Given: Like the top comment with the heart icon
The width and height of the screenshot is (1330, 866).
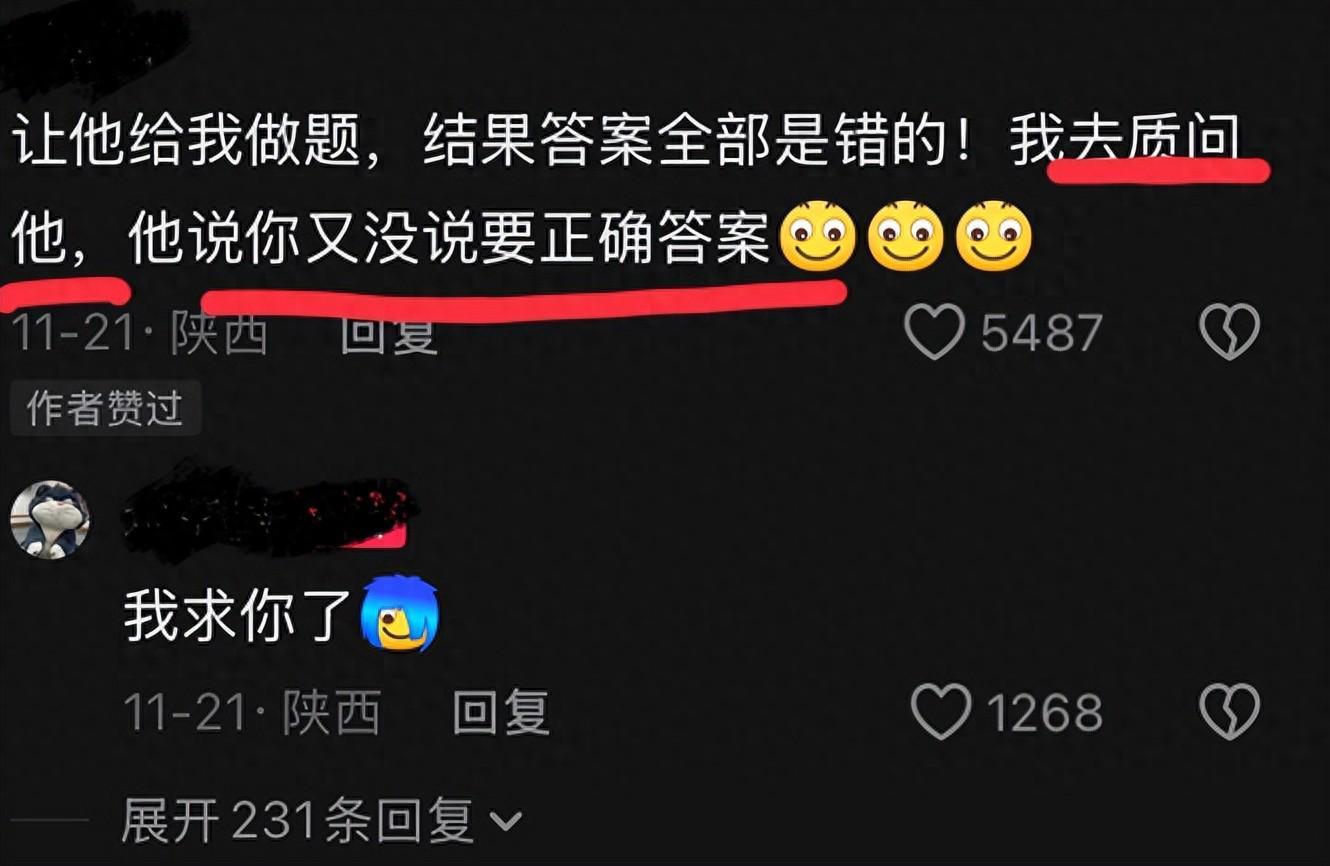Looking at the screenshot, I should 934,332.
